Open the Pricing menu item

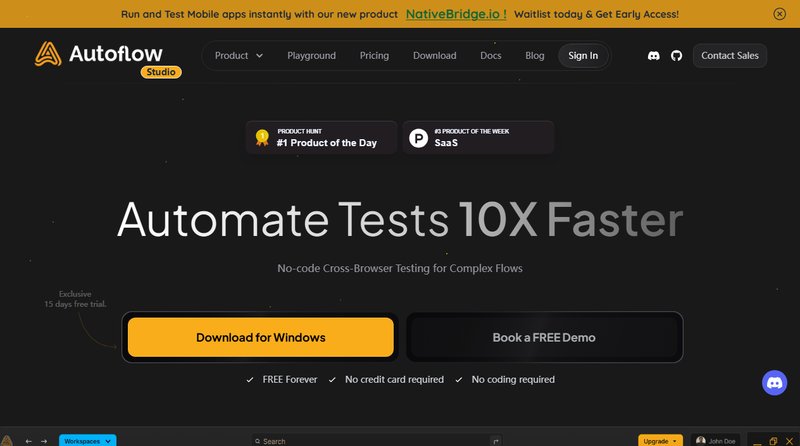[x=374, y=56]
